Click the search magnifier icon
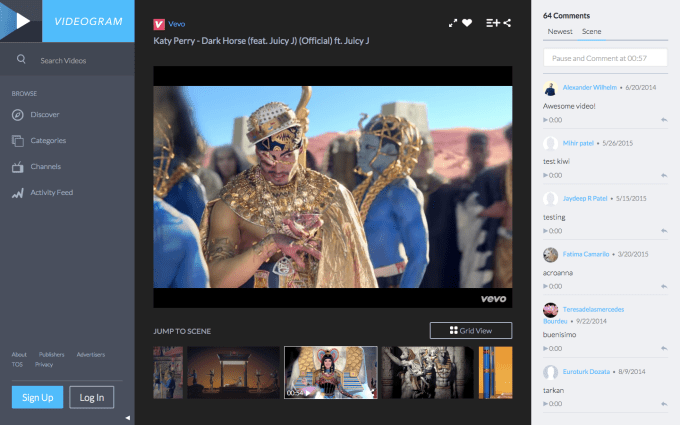Image resolution: width=680 pixels, height=425 pixels. click(x=21, y=59)
